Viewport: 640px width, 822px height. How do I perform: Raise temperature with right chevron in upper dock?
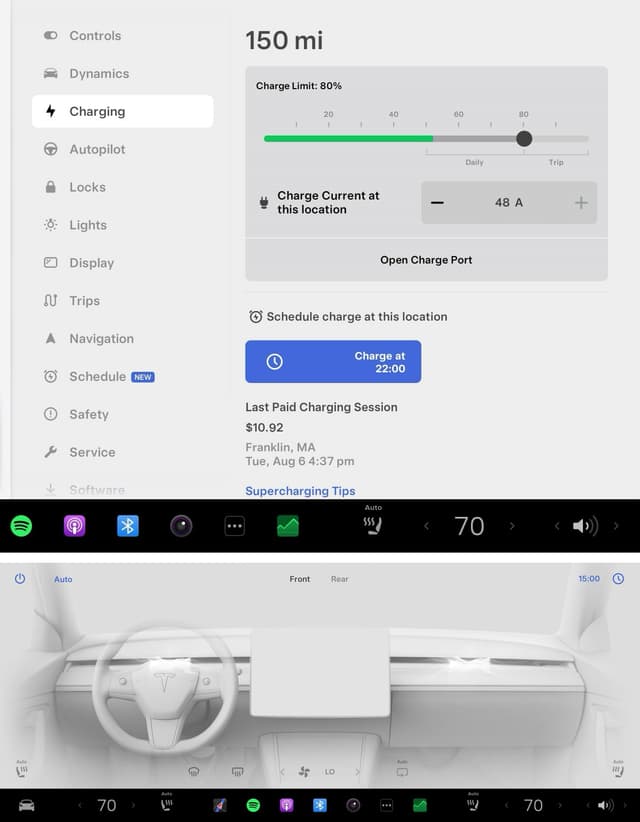pos(513,526)
